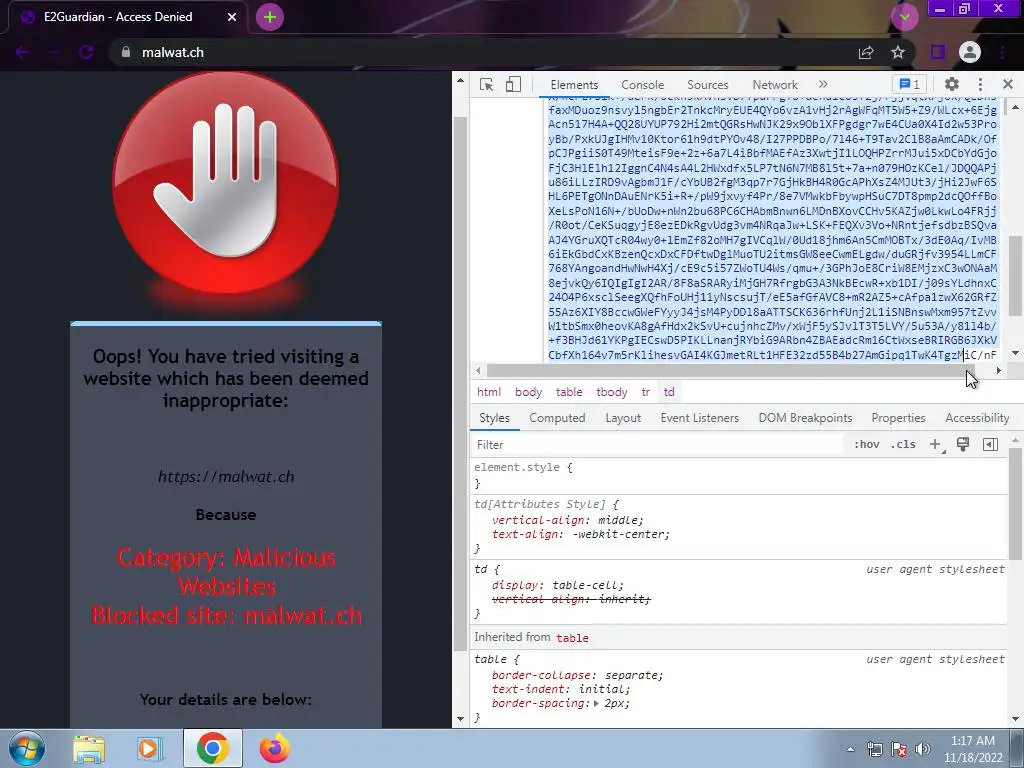Expand the border-spacing property triangle
This screenshot has height=768, width=1024.
(596, 703)
